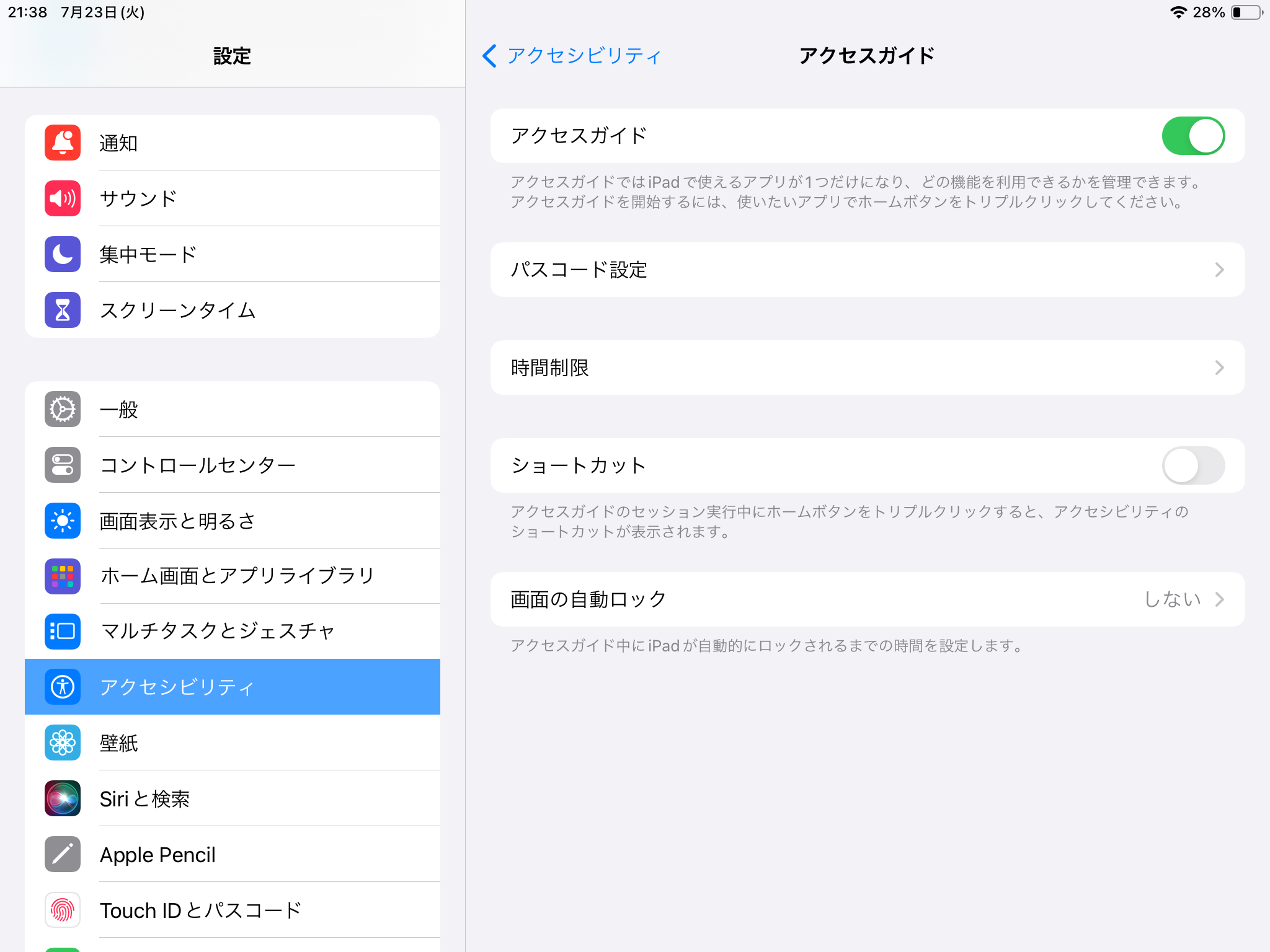The image size is (1270, 952).
Task: Tap the Touch ID fingerprint icon
Action: (x=63, y=910)
